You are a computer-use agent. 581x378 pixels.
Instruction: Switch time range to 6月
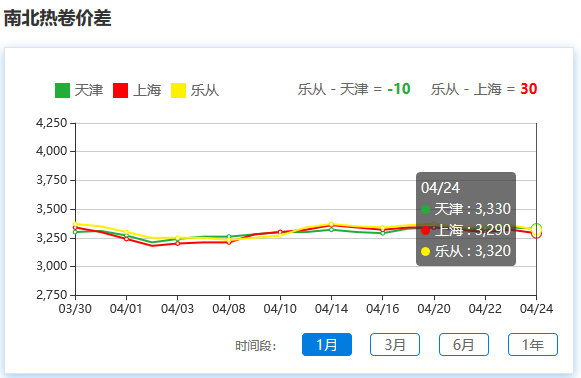(464, 345)
